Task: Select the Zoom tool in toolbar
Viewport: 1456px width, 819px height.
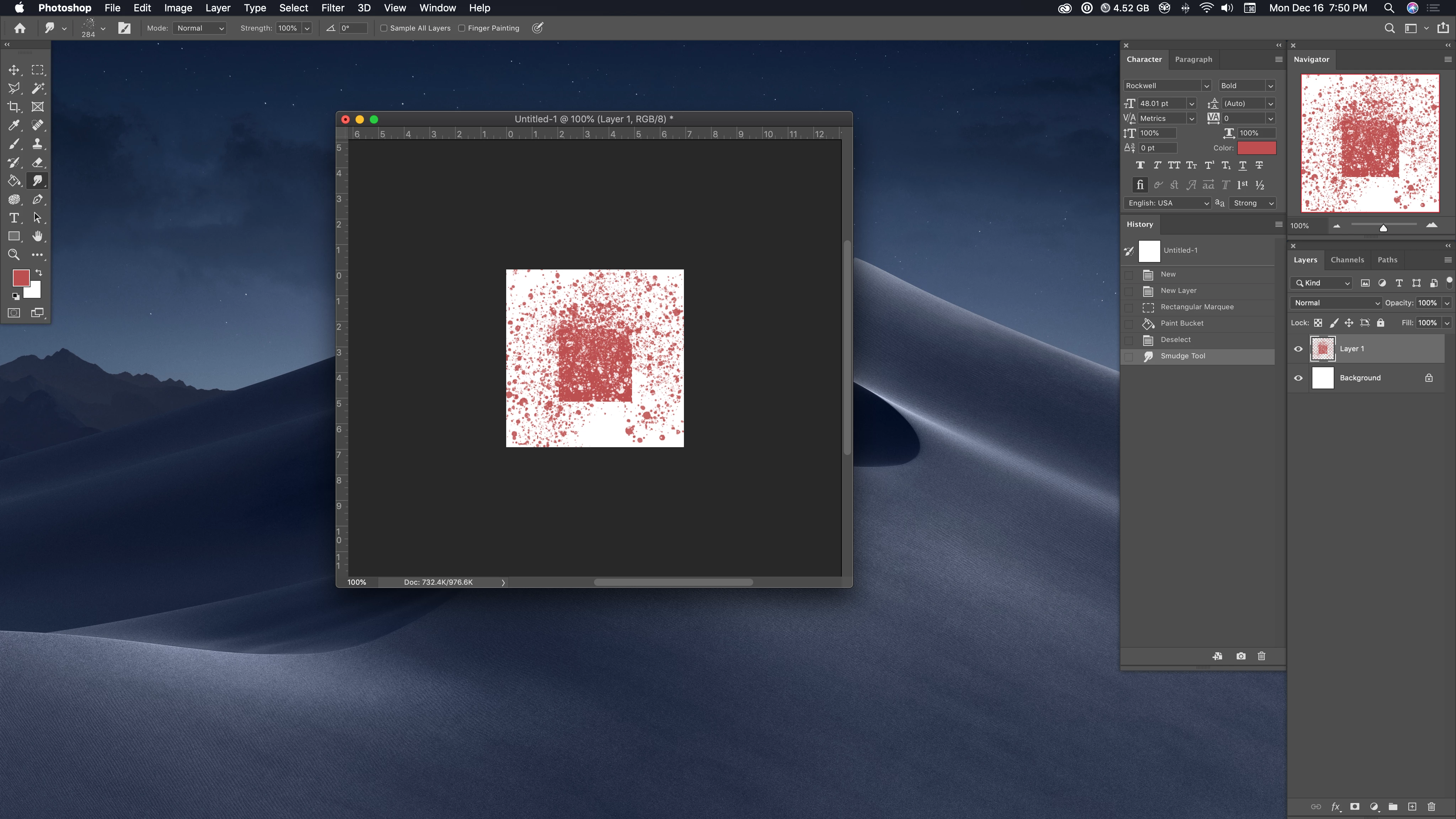Action: [14, 255]
